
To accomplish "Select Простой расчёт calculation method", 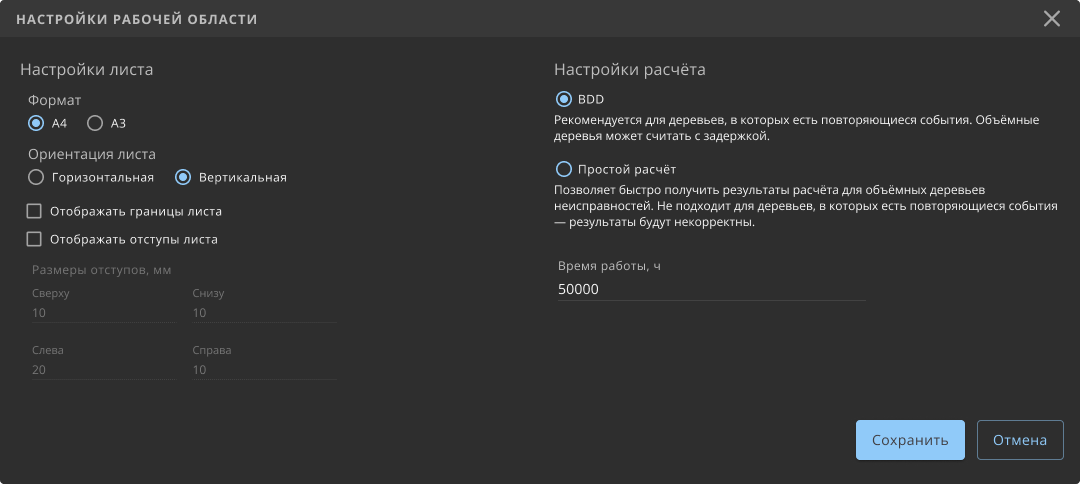I will [564, 169].
